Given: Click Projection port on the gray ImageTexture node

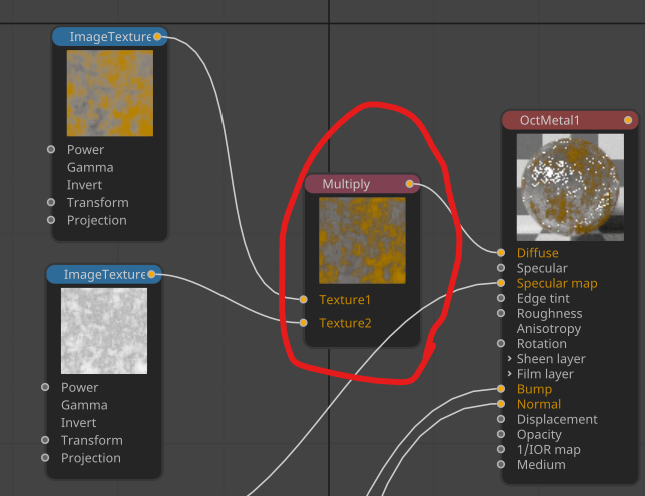Looking at the screenshot, I should pyautogui.click(x=45, y=458).
